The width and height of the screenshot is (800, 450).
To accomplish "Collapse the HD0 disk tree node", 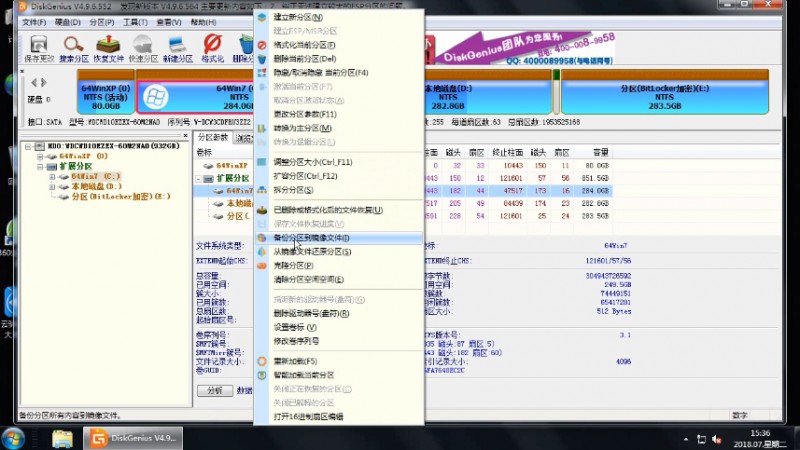I will pos(28,146).
